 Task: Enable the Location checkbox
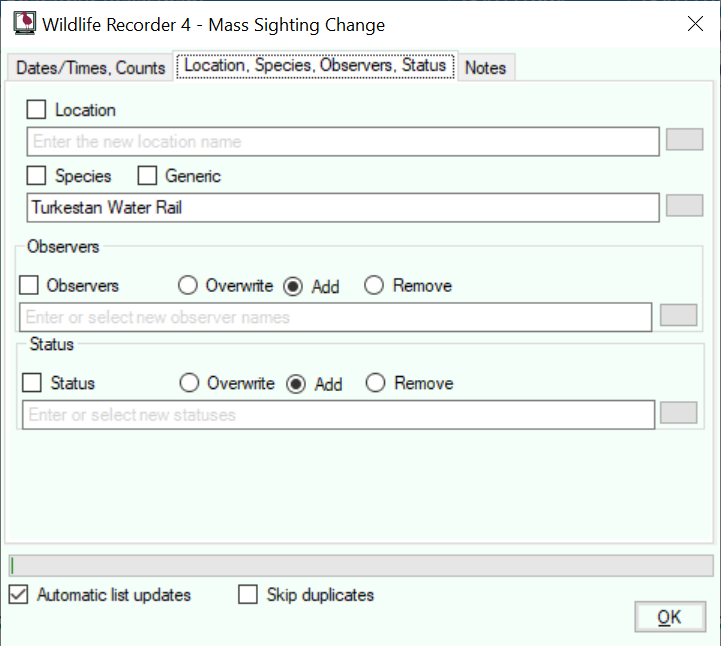pyautogui.click(x=36, y=109)
